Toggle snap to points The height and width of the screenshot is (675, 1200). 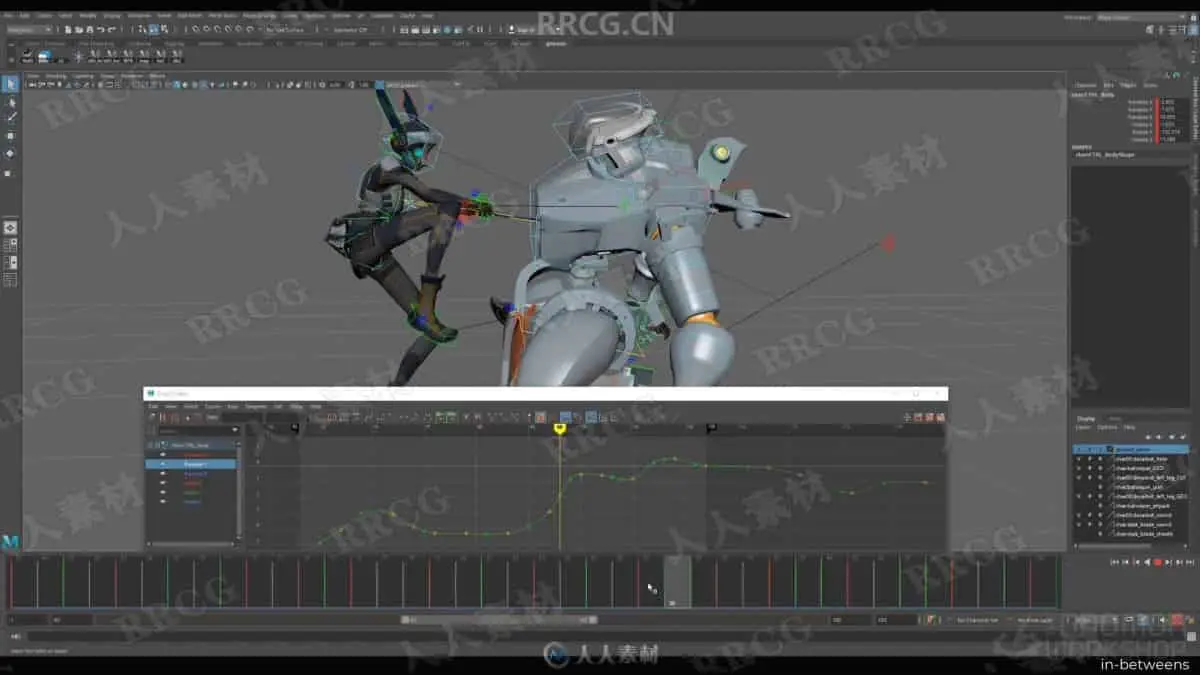[217, 29]
